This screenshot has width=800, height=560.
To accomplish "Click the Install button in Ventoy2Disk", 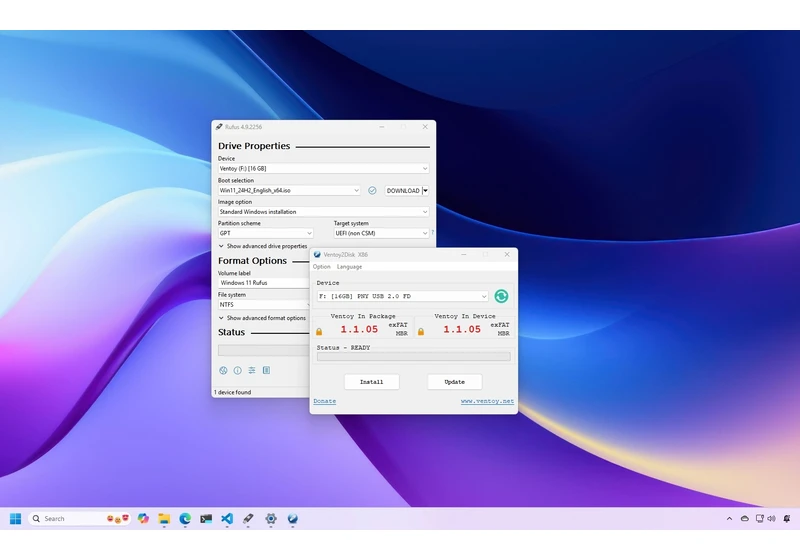I will 371,382.
